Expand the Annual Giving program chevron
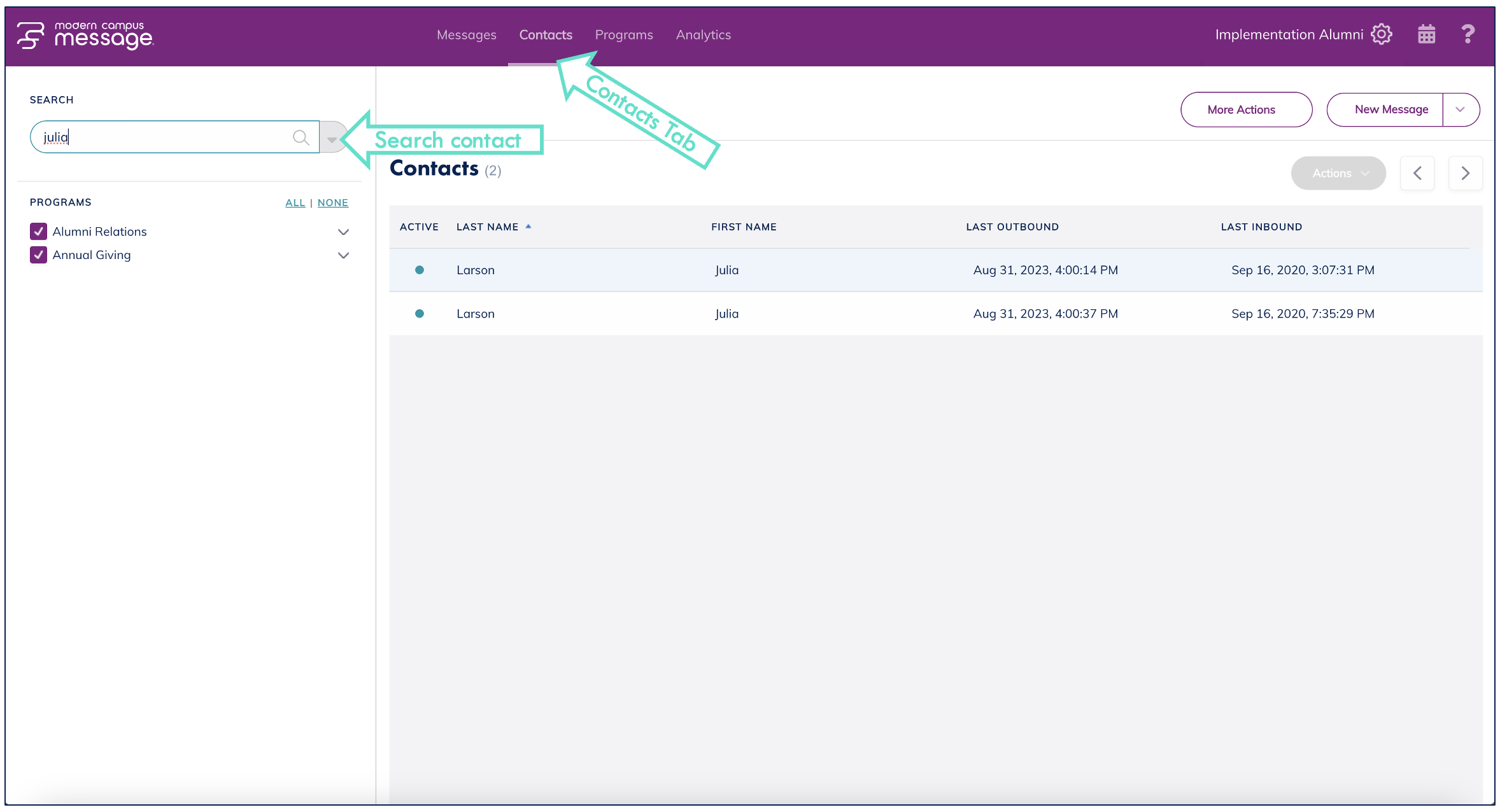Viewport: 1500px width, 812px height. pos(343,256)
